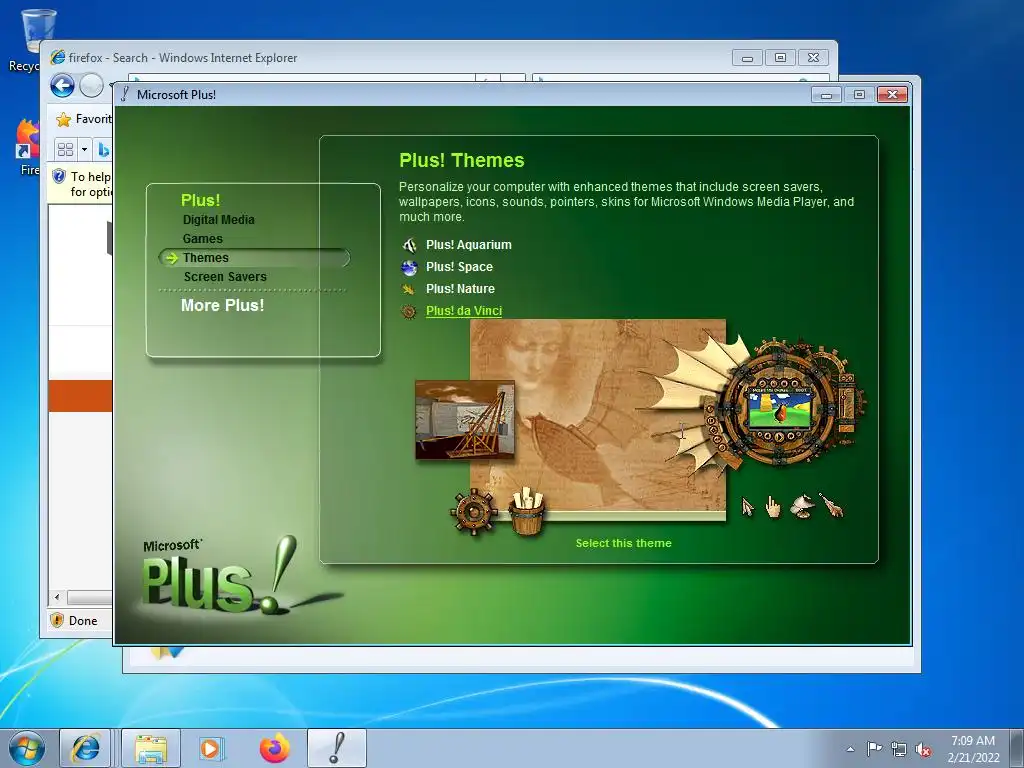Select the Plus! da Vinci gear icon
Image resolution: width=1024 pixels, height=768 pixels.
point(409,312)
